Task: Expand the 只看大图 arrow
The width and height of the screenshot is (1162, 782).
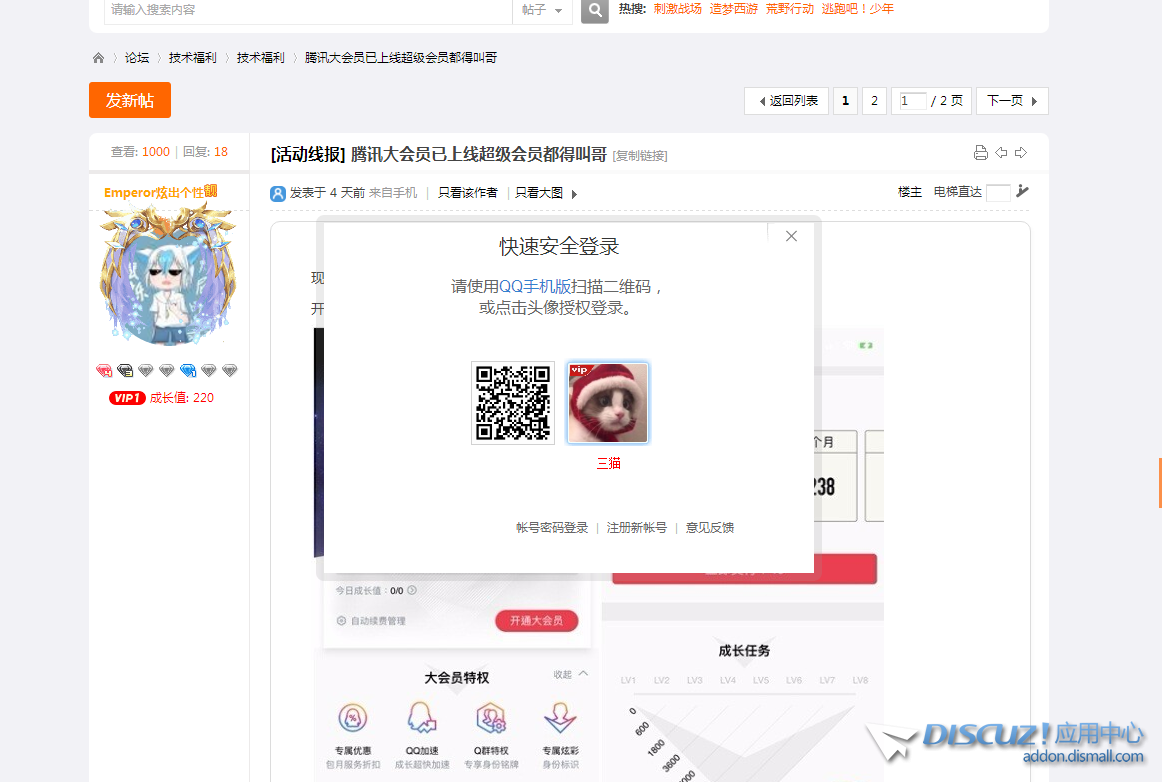Action: (574, 194)
